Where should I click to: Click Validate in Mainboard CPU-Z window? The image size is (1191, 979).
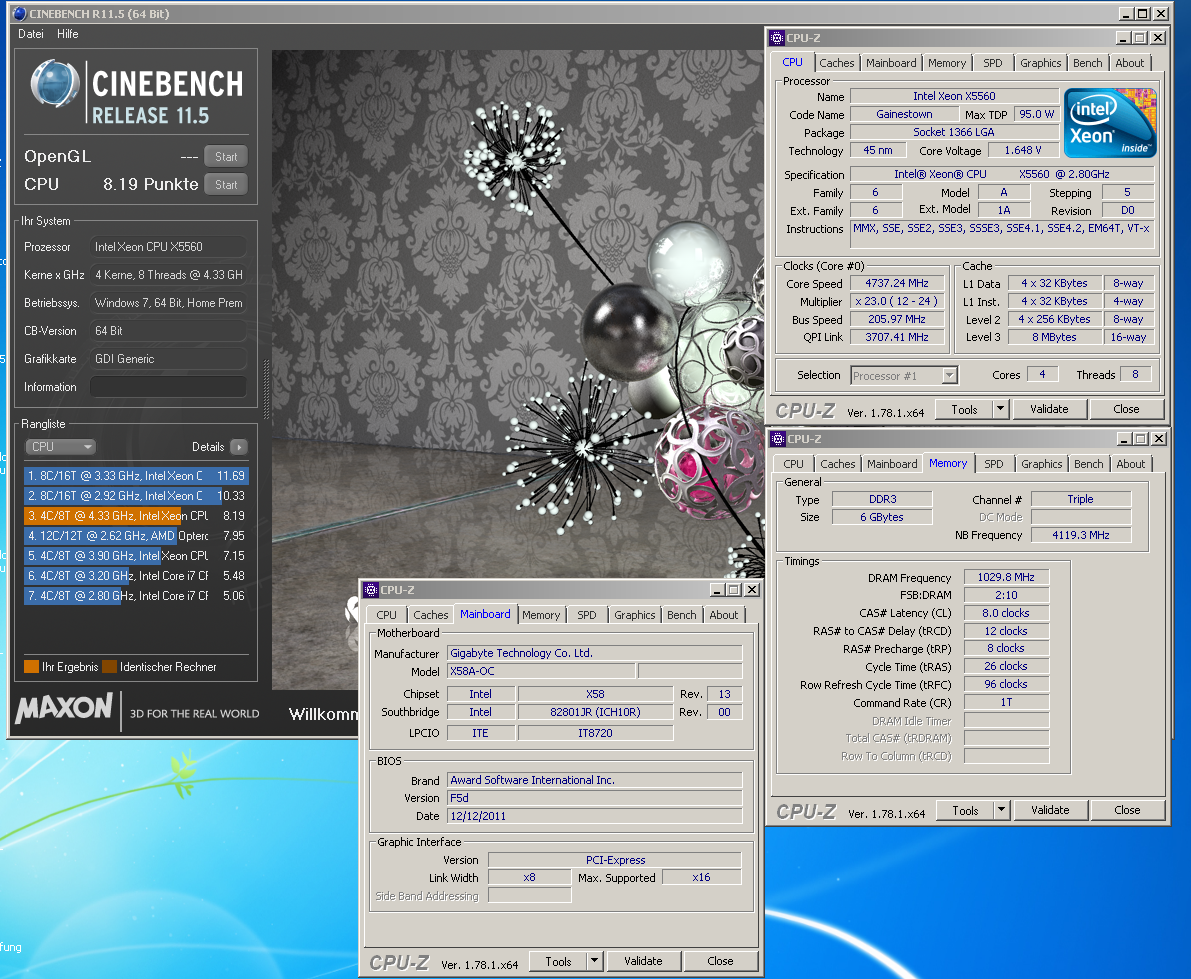click(x=643, y=962)
